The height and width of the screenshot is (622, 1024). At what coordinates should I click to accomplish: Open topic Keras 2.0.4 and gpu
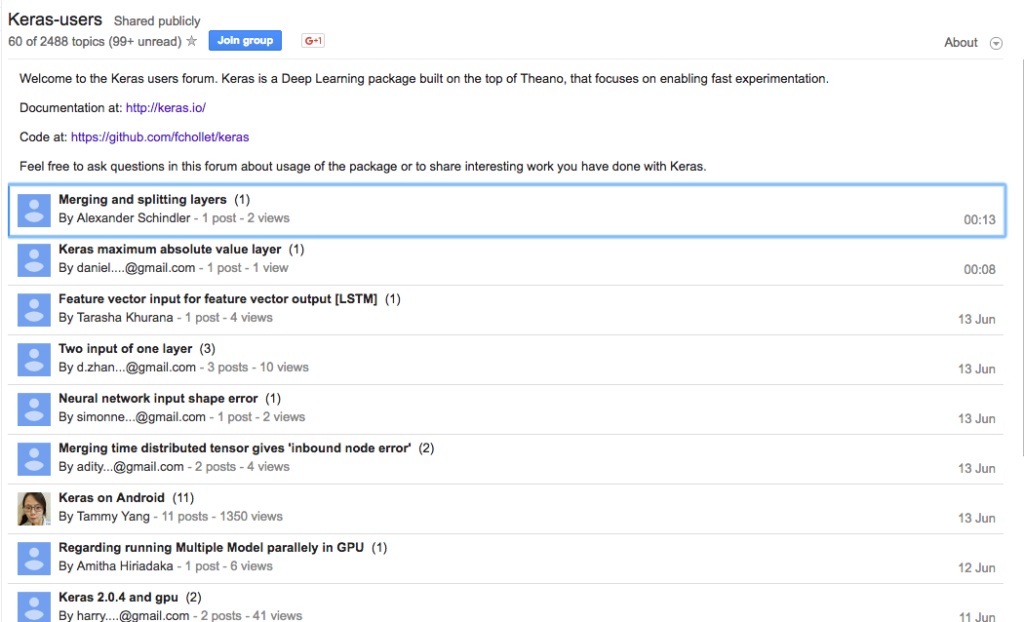click(118, 597)
